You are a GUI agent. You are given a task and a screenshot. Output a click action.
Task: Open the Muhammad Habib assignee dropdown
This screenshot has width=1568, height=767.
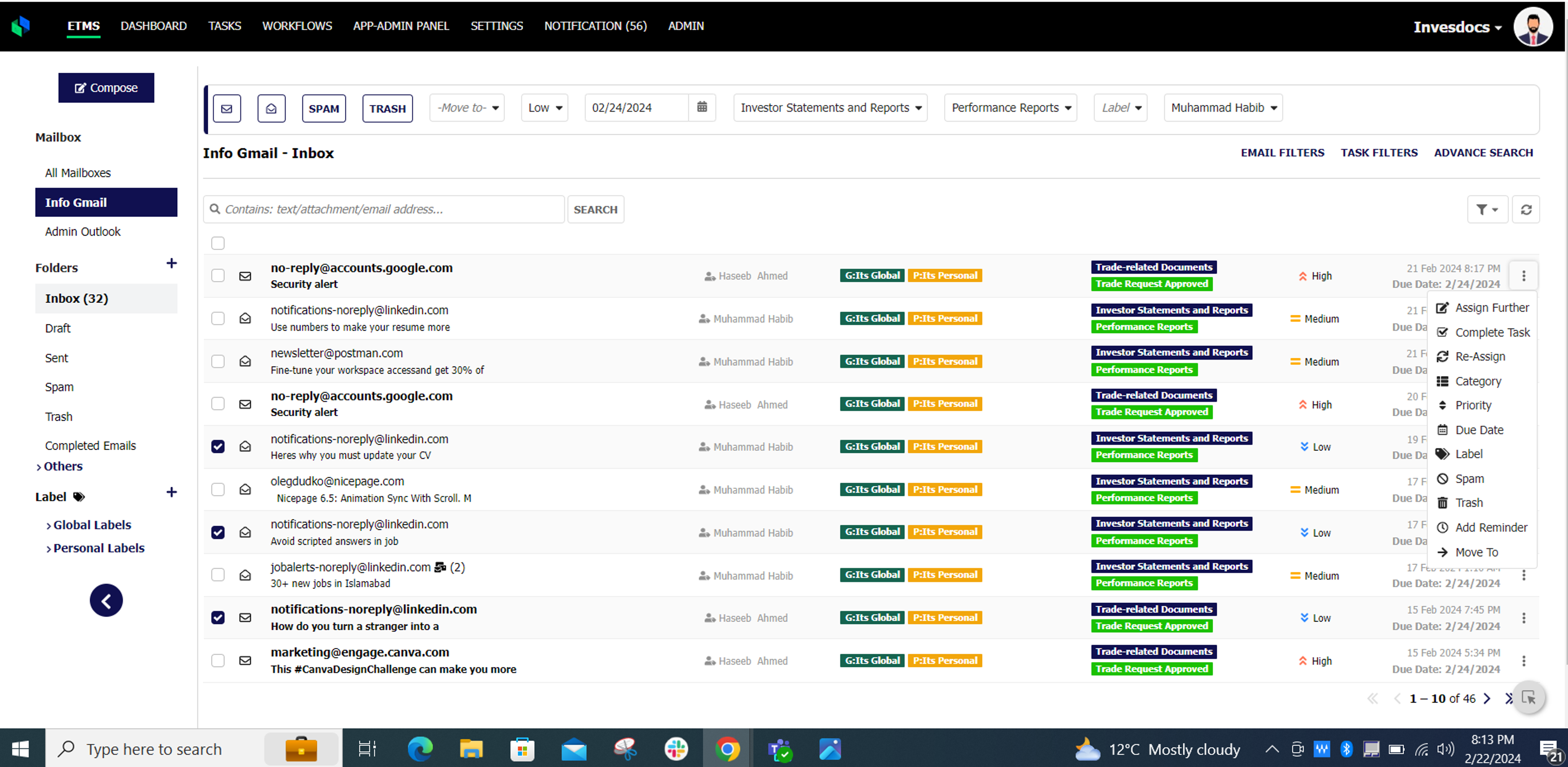1223,108
